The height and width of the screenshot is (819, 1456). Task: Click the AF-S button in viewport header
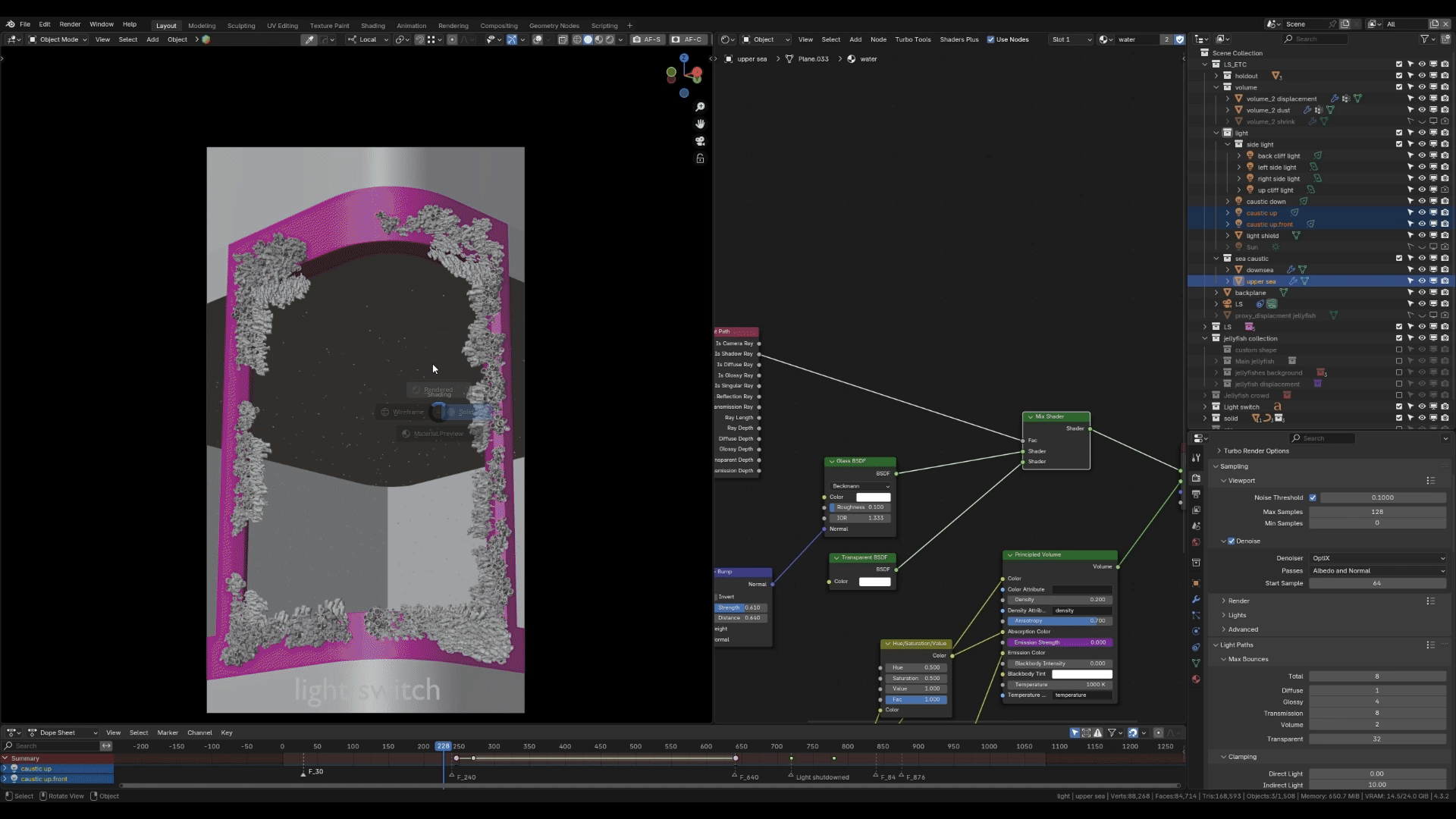coord(647,39)
